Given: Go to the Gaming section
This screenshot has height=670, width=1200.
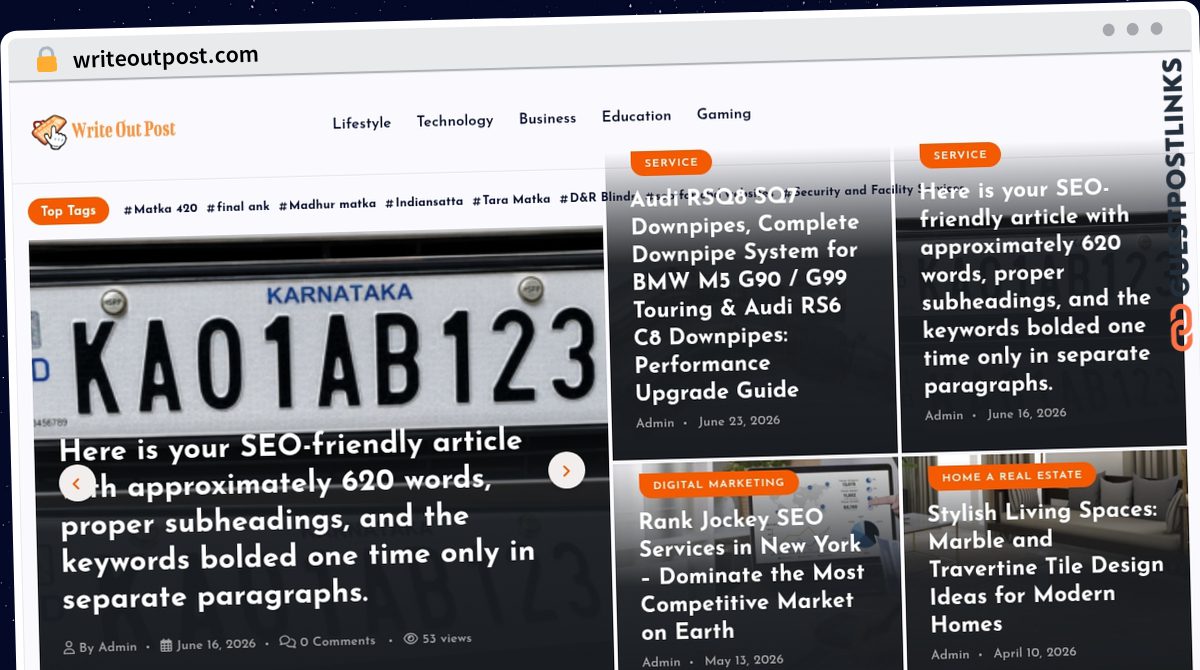Looking at the screenshot, I should (x=724, y=114).
